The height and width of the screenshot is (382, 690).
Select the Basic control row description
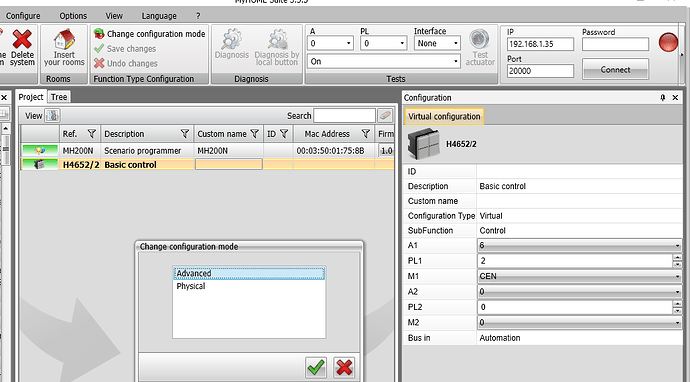pyautogui.click(x=130, y=165)
